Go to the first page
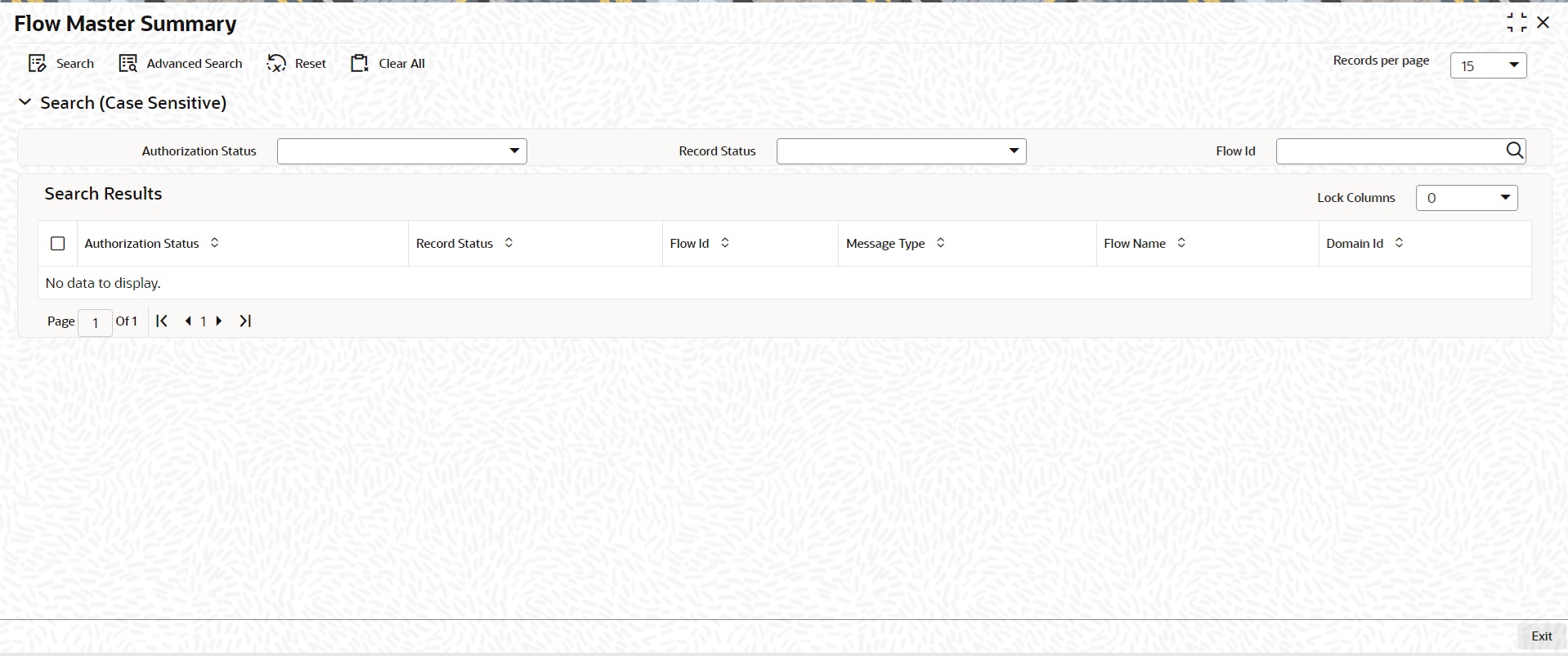Viewport: 1568px width, 656px height. pyautogui.click(x=162, y=321)
